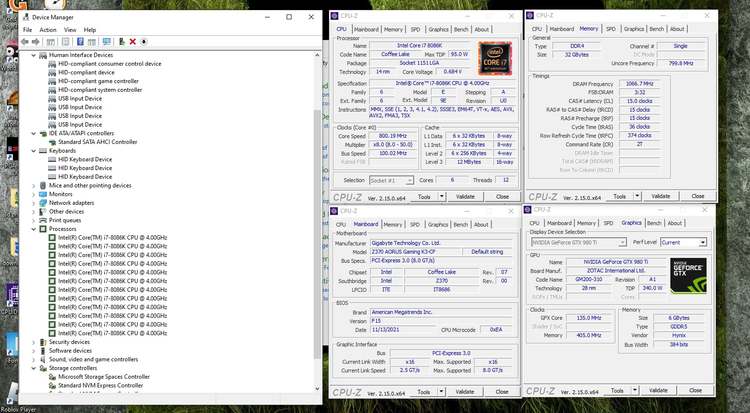Viewport: 750px width, 413px height.
Task: Collapse the Processors node
Action: [33, 229]
